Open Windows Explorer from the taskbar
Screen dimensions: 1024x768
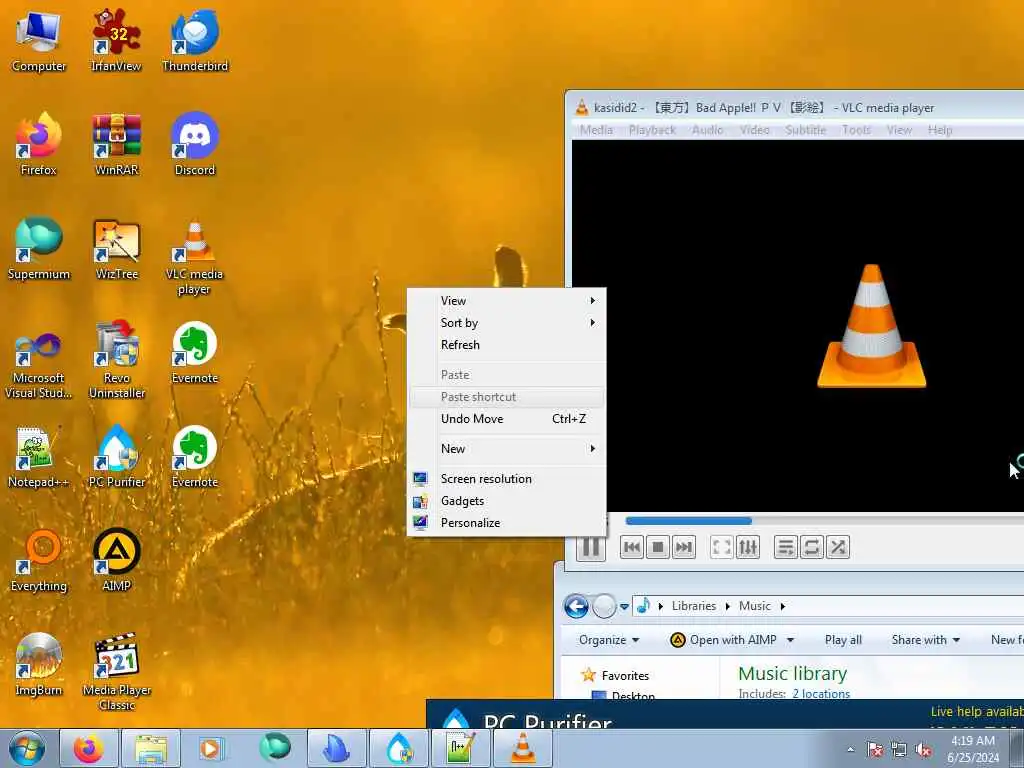tap(151, 748)
